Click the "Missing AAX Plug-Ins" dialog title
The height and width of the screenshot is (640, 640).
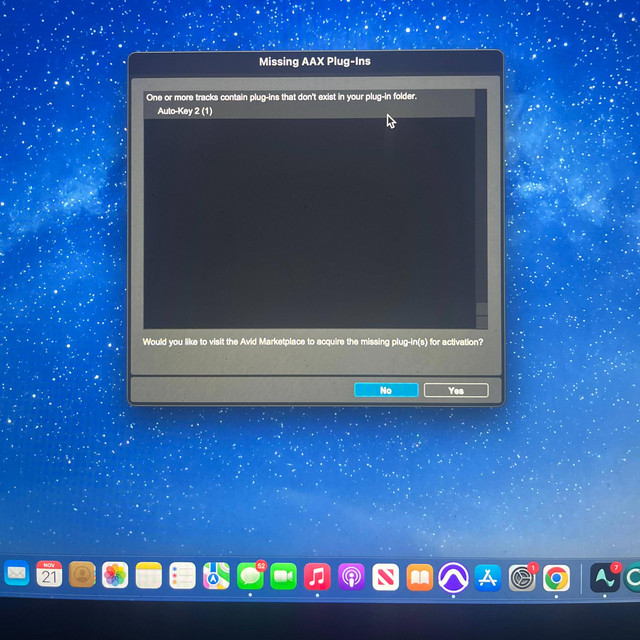click(315, 62)
